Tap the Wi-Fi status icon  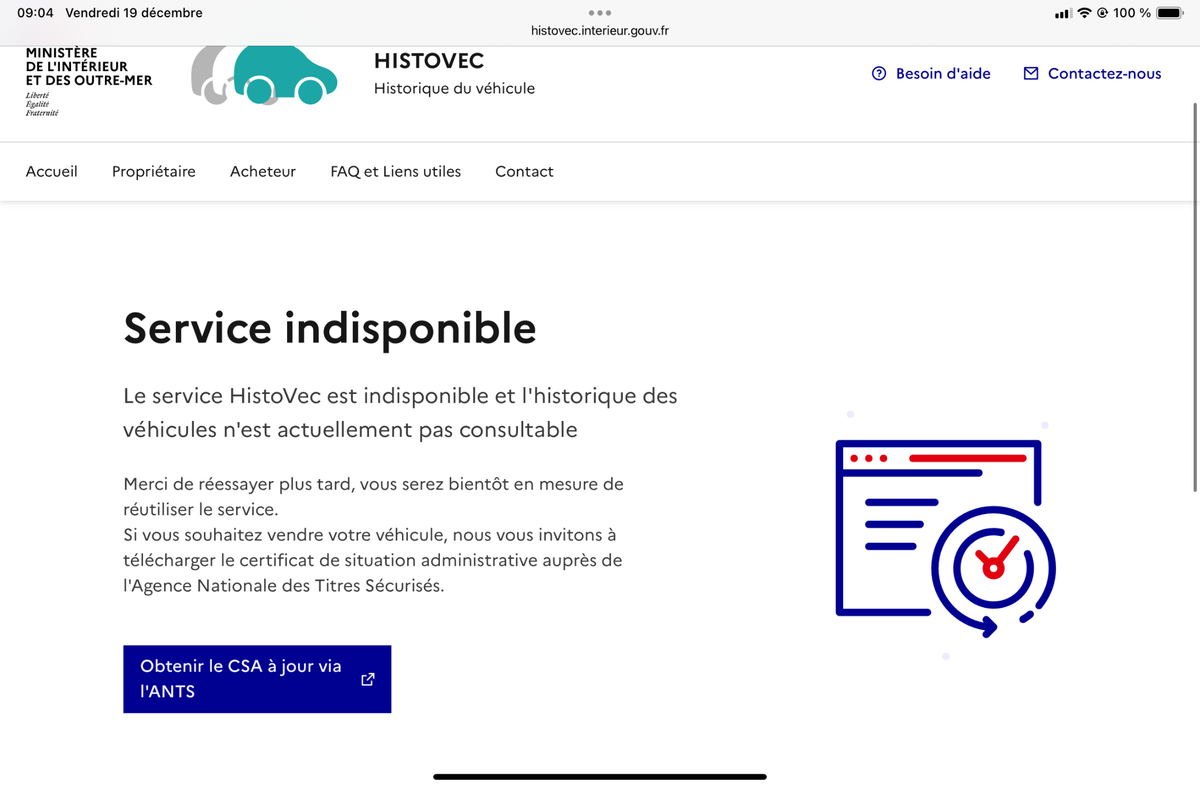[1084, 13]
